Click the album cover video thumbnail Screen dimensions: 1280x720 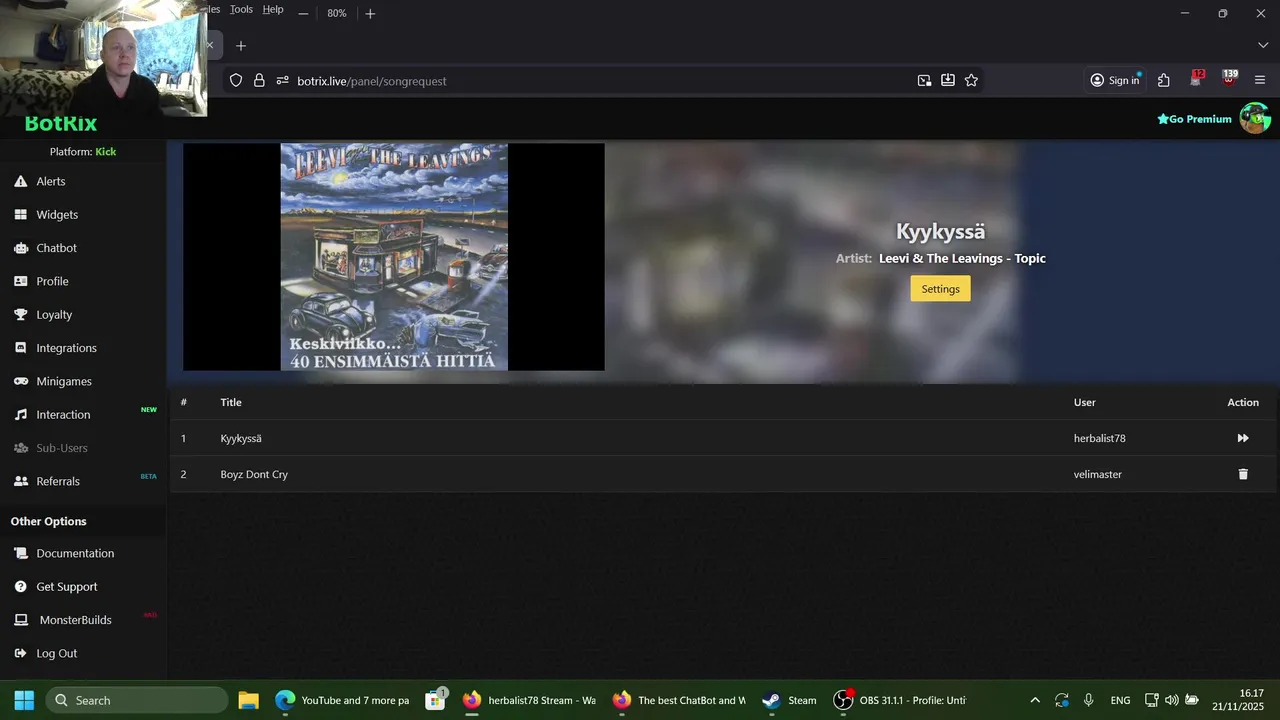(x=394, y=257)
